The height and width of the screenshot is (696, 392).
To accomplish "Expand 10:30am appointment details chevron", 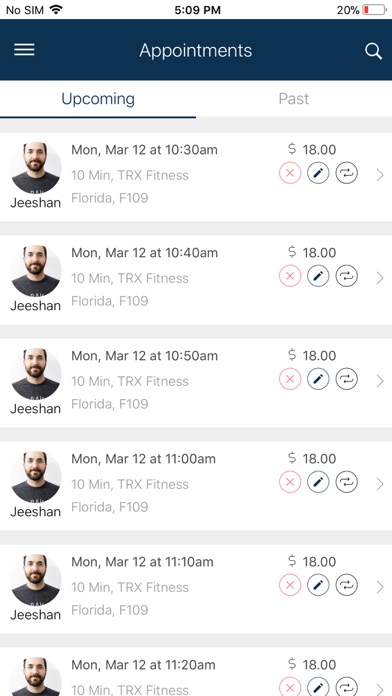I will click(380, 175).
